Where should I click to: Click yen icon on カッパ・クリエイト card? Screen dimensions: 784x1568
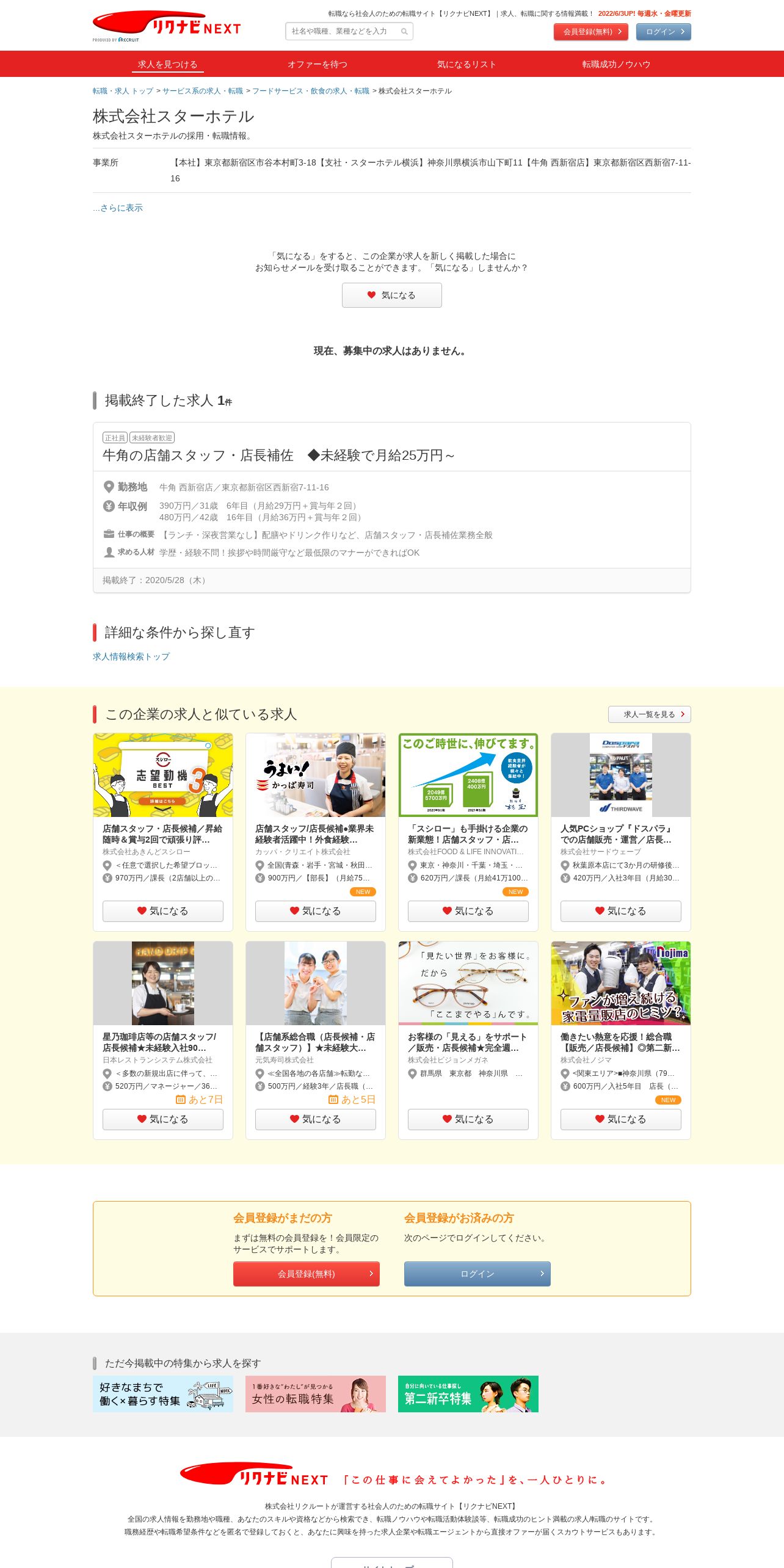260,878
